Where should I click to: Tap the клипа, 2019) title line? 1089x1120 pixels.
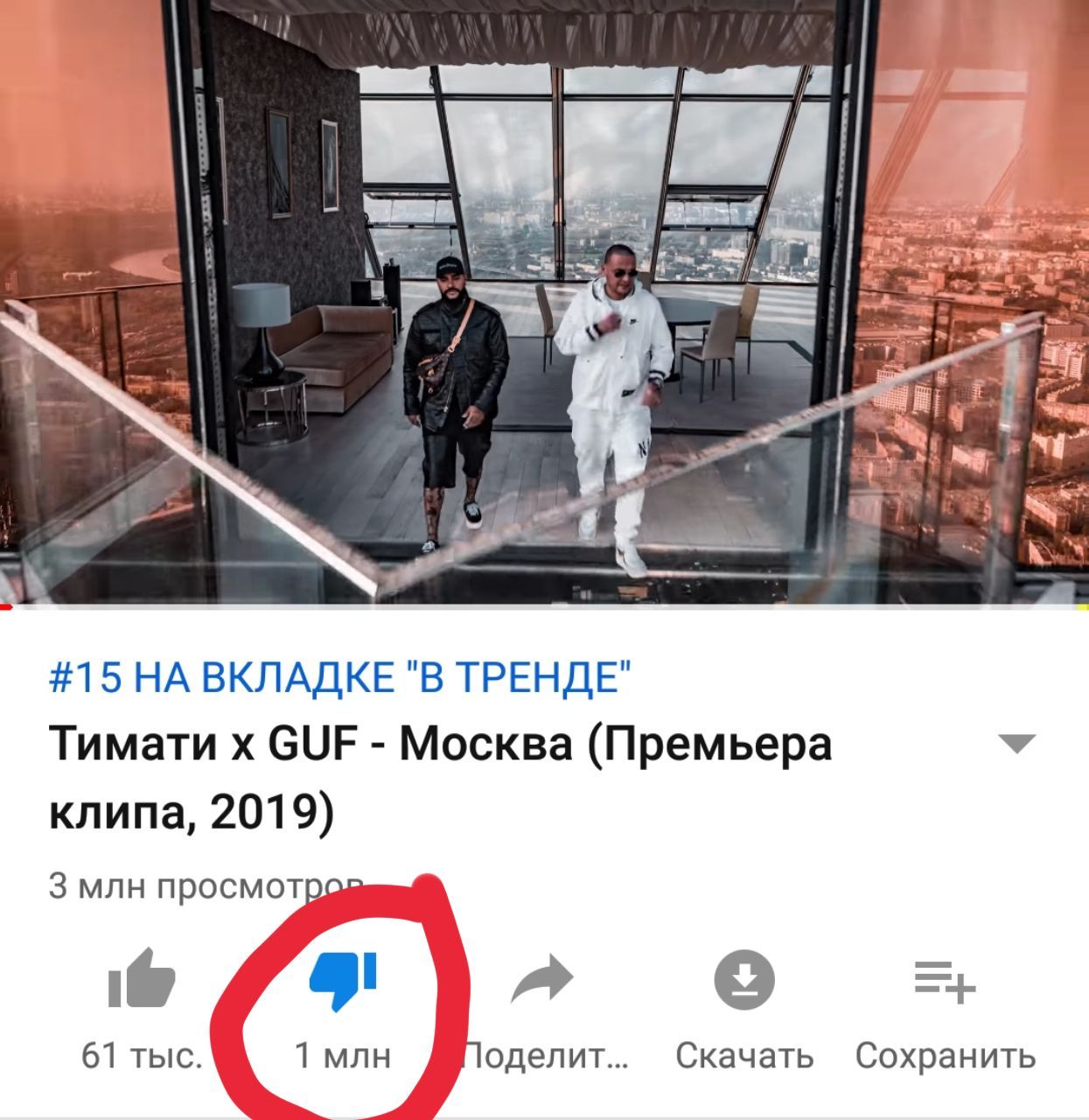tap(191, 814)
